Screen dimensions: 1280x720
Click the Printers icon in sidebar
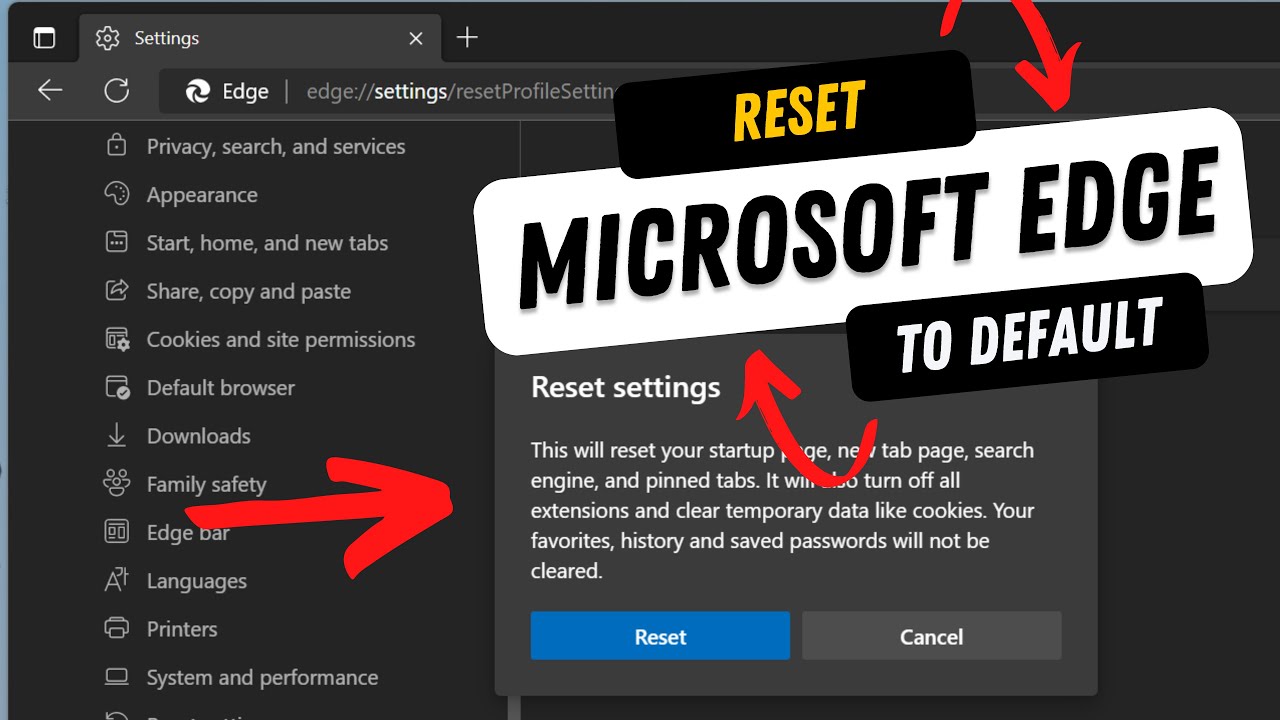117,629
